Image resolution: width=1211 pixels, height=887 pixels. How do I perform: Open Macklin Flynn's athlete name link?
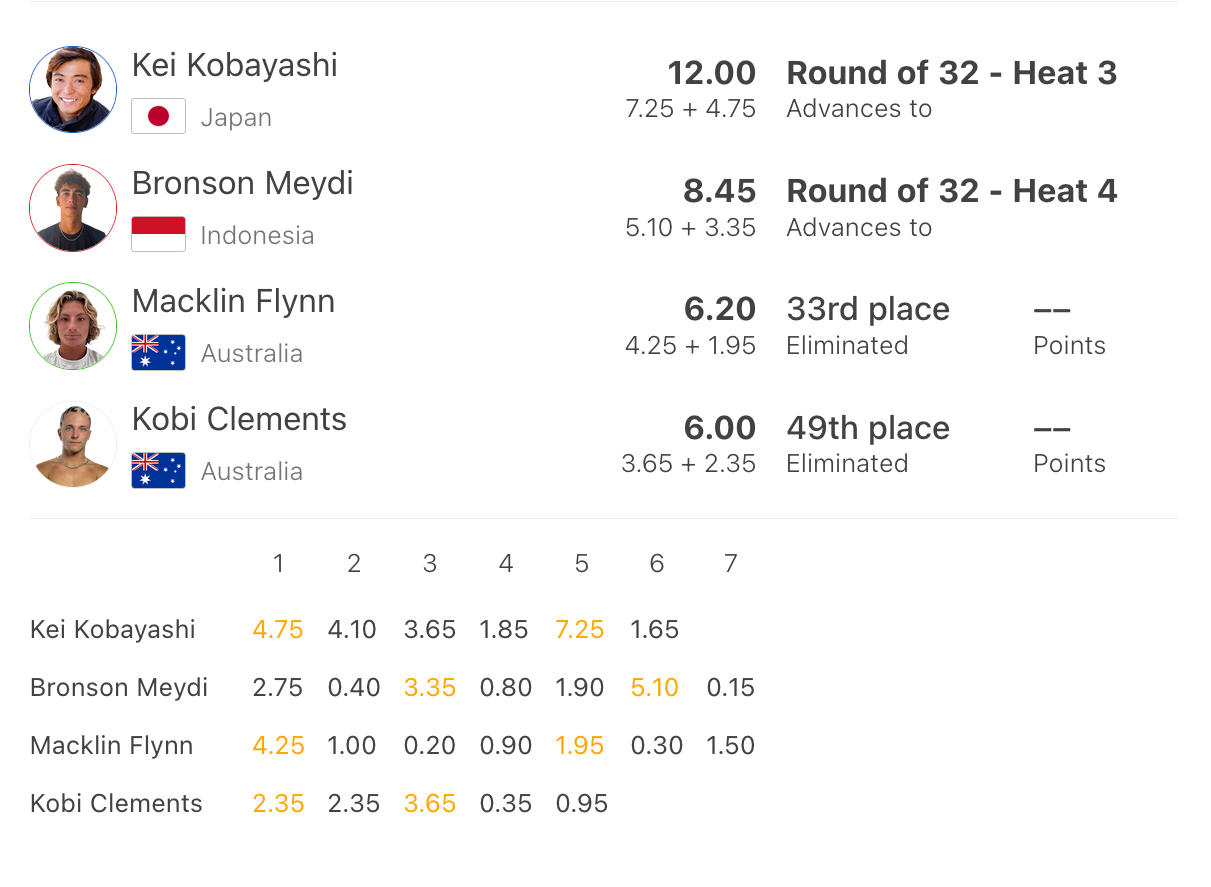coord(233,302)
